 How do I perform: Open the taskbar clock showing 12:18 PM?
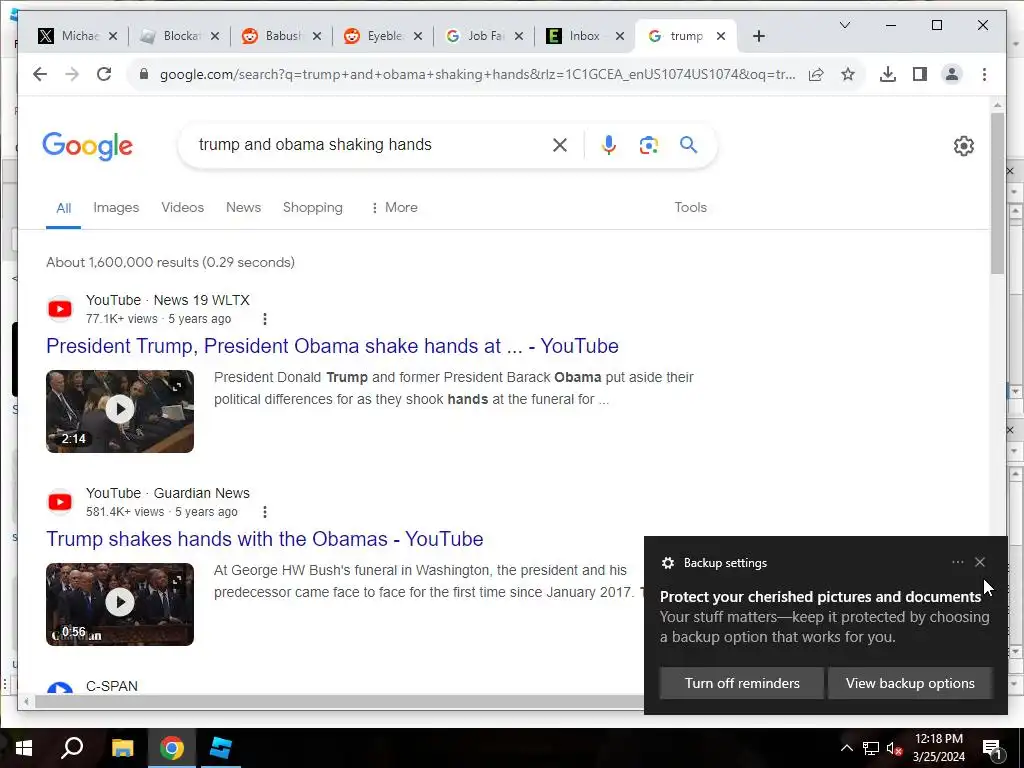[938, 748]
